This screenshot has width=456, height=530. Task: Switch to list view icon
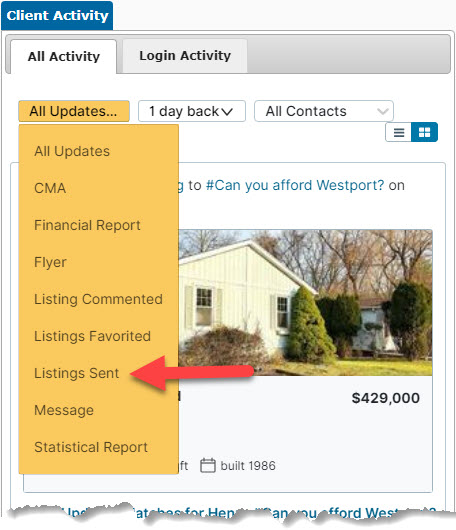pos(399,132)
